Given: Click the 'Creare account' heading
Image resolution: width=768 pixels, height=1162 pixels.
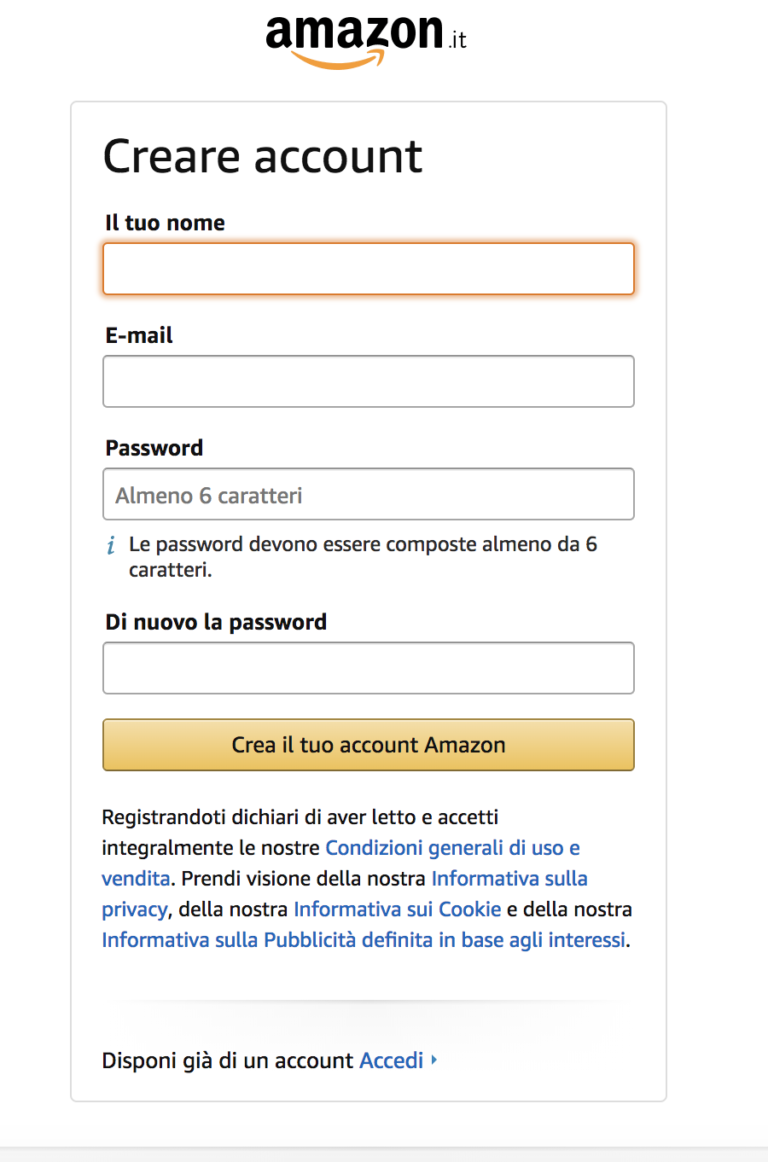Looking at the screenshot, I should (263, 157).
